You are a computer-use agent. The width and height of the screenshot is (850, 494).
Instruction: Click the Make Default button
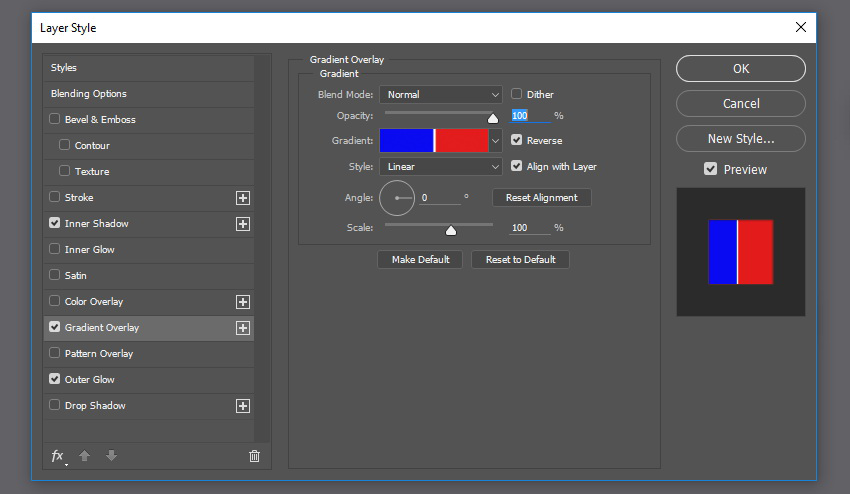click(x=420, y=260)
